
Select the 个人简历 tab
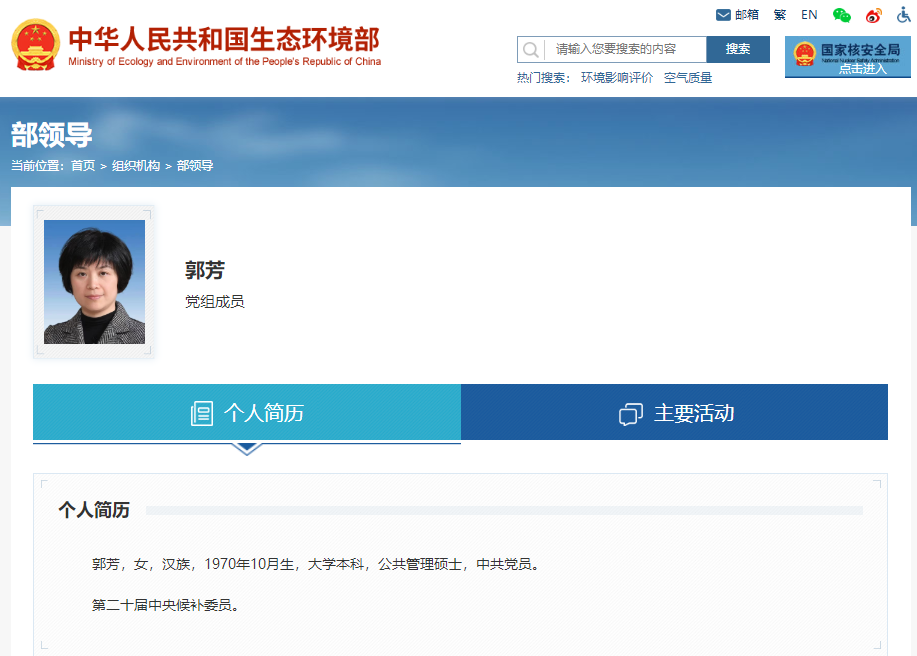click(246, 412)
